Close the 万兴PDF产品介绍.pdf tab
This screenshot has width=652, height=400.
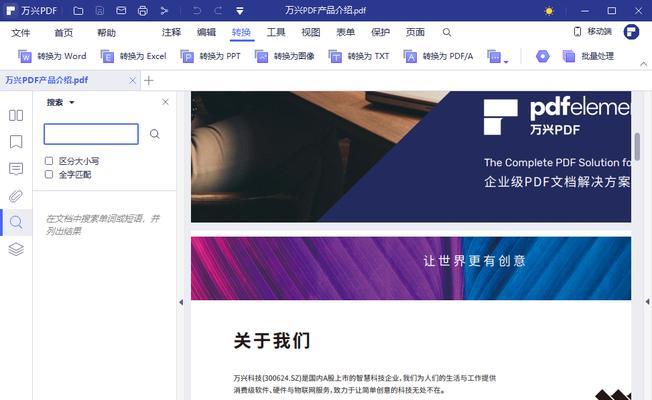pos(132,81)
